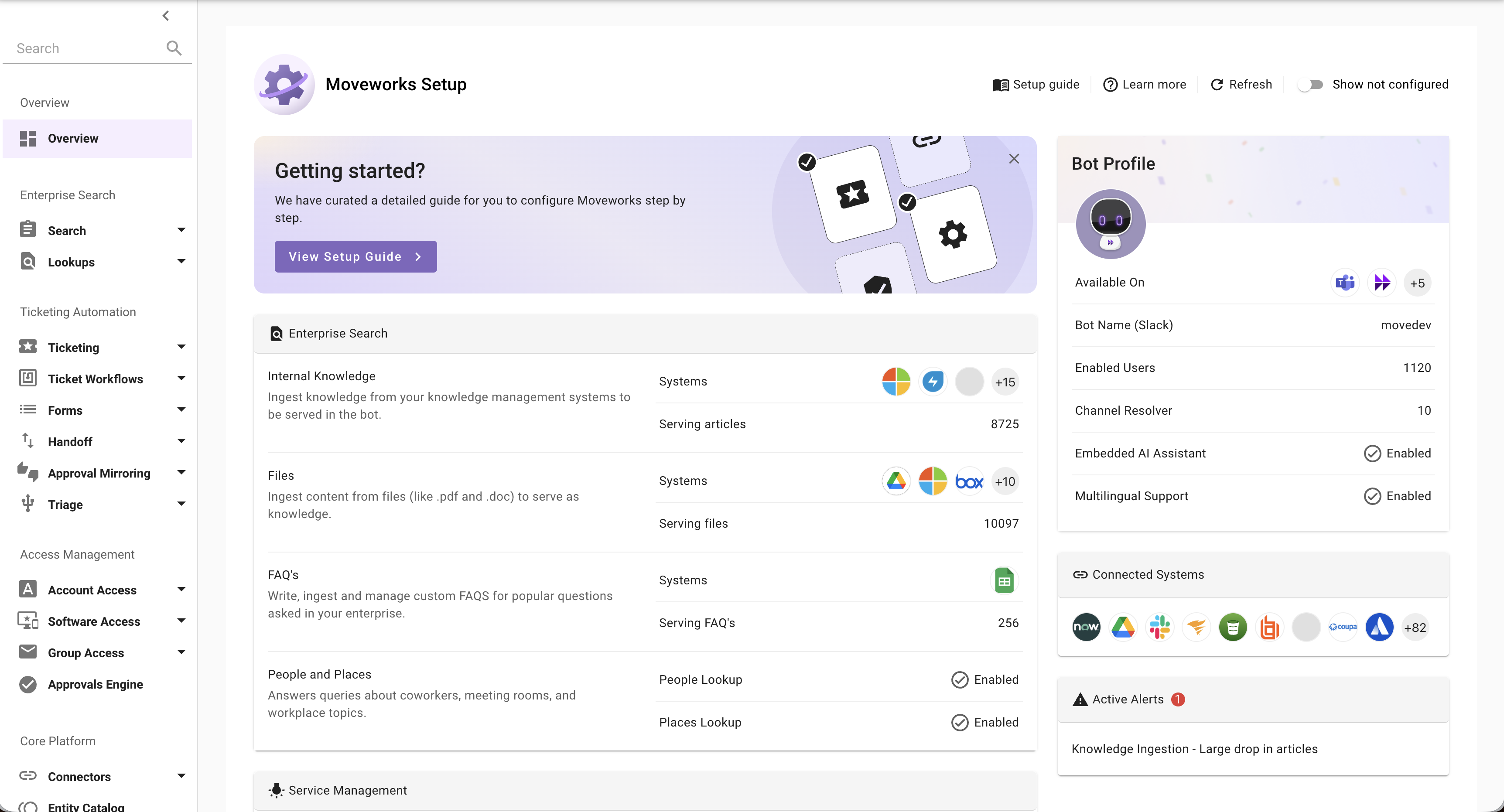Collapse sidebar with the left chevron icon
Image resolution: width=1504 pixels, height=812 pixels.
[166, 16]
